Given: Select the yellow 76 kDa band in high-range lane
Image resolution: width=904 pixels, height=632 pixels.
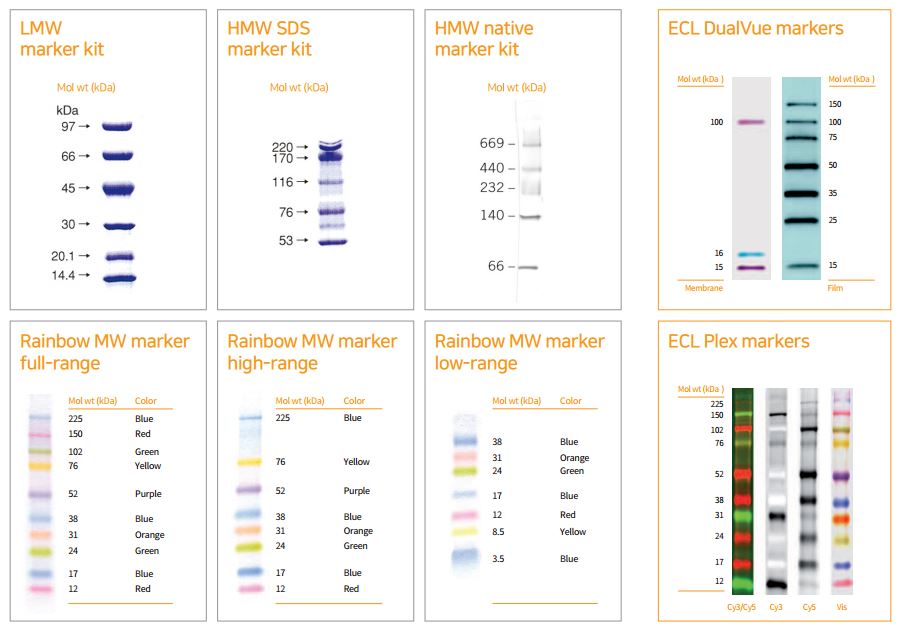Looking at the screenshot, I should 250,462.
